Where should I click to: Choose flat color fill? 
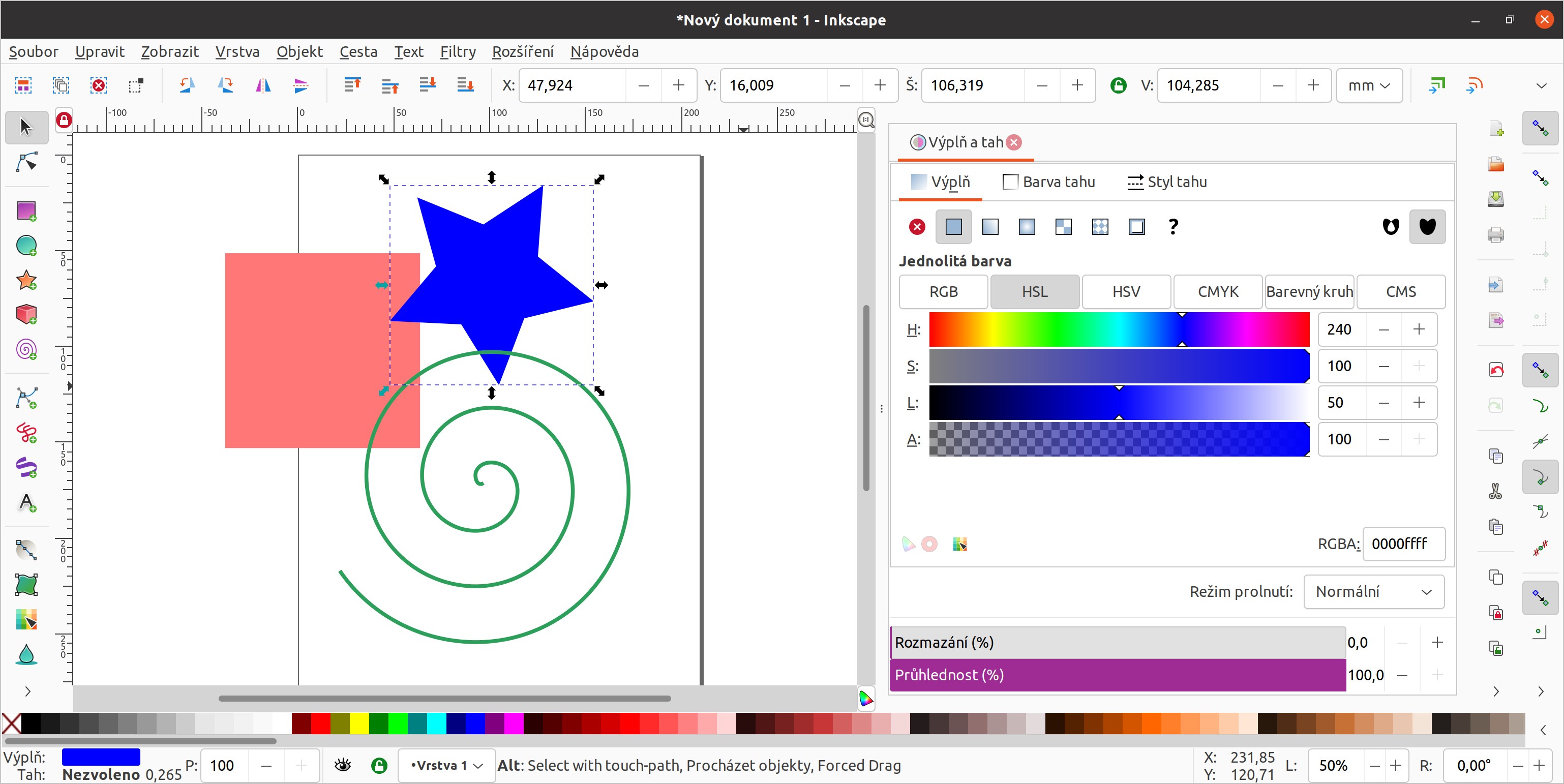953,227
